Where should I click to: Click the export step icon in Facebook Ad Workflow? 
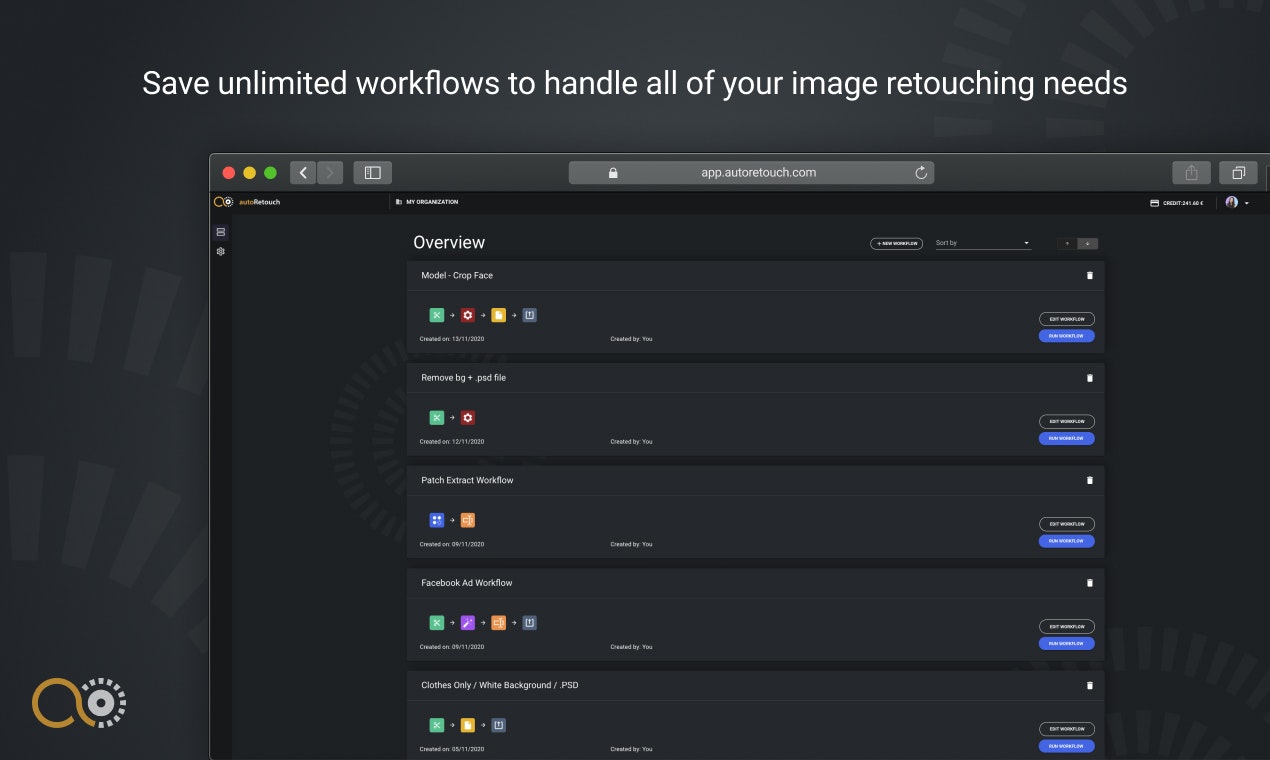(529, 622)
